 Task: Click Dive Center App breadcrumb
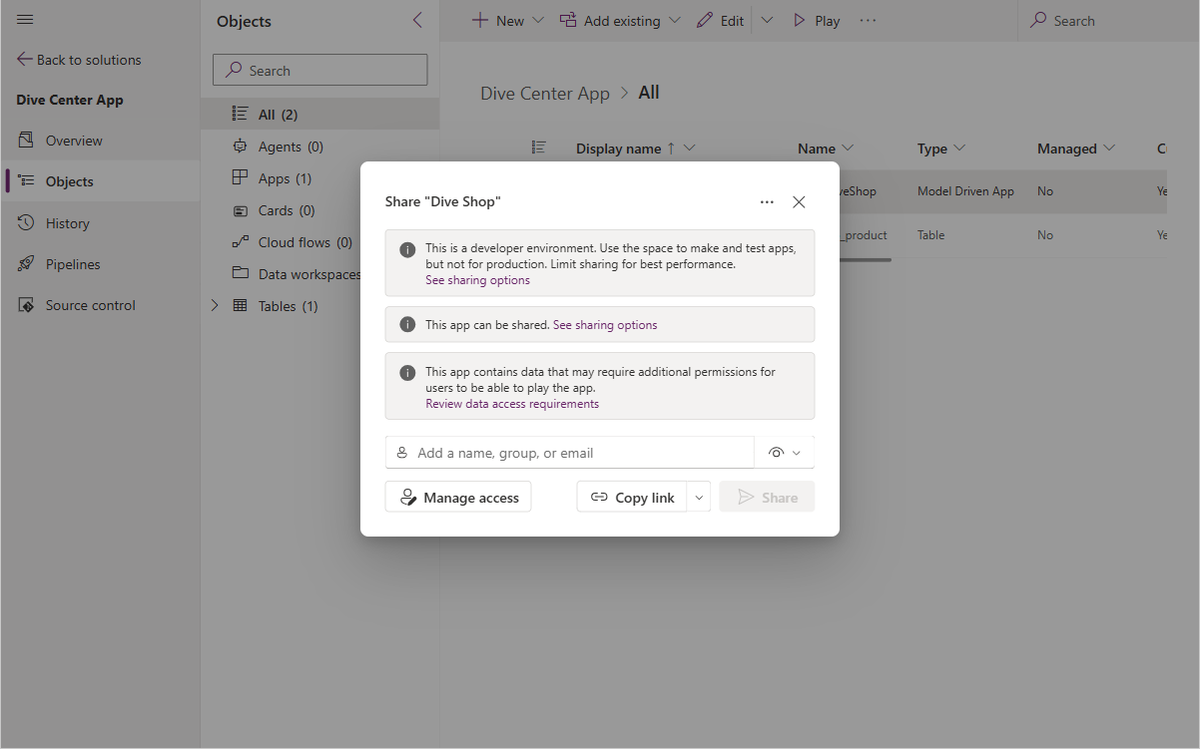(x=545, y=93)
